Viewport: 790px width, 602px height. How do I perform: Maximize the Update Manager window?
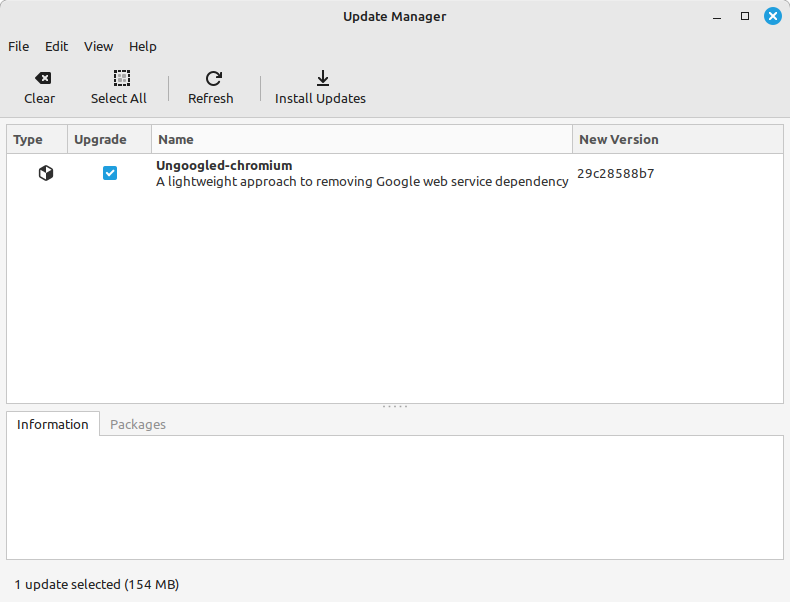745,16
